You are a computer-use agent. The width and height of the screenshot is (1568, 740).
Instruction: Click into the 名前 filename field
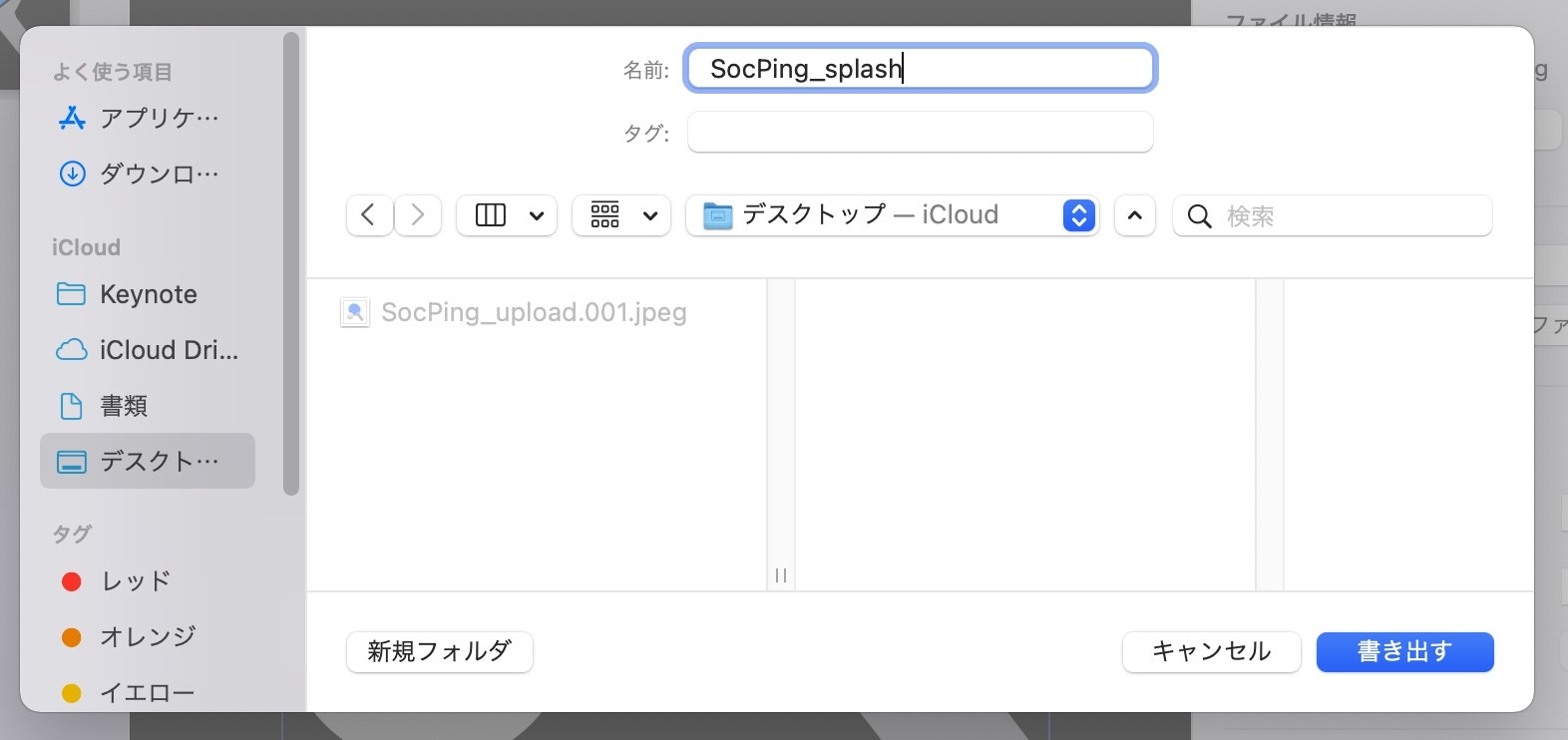pyautogui.click(x=921, y=69)
